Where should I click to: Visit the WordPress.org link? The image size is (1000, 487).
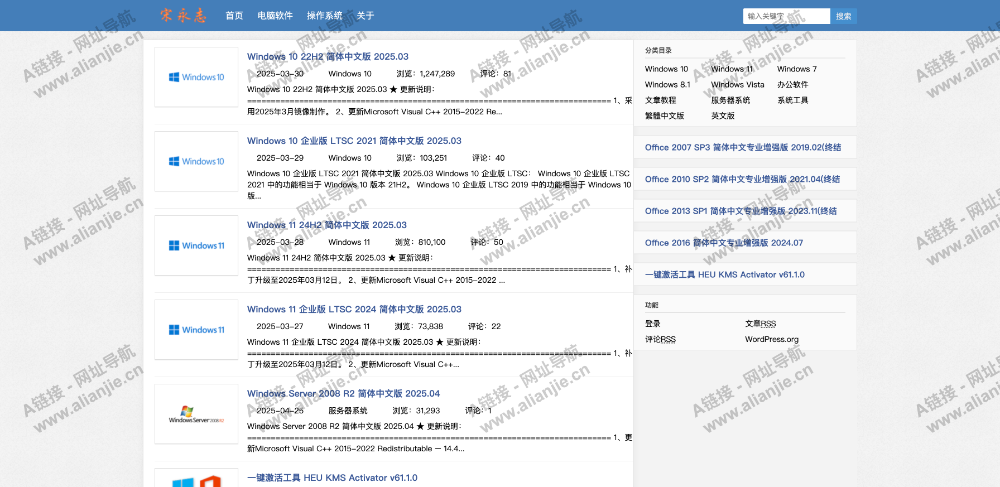[772, 340]
